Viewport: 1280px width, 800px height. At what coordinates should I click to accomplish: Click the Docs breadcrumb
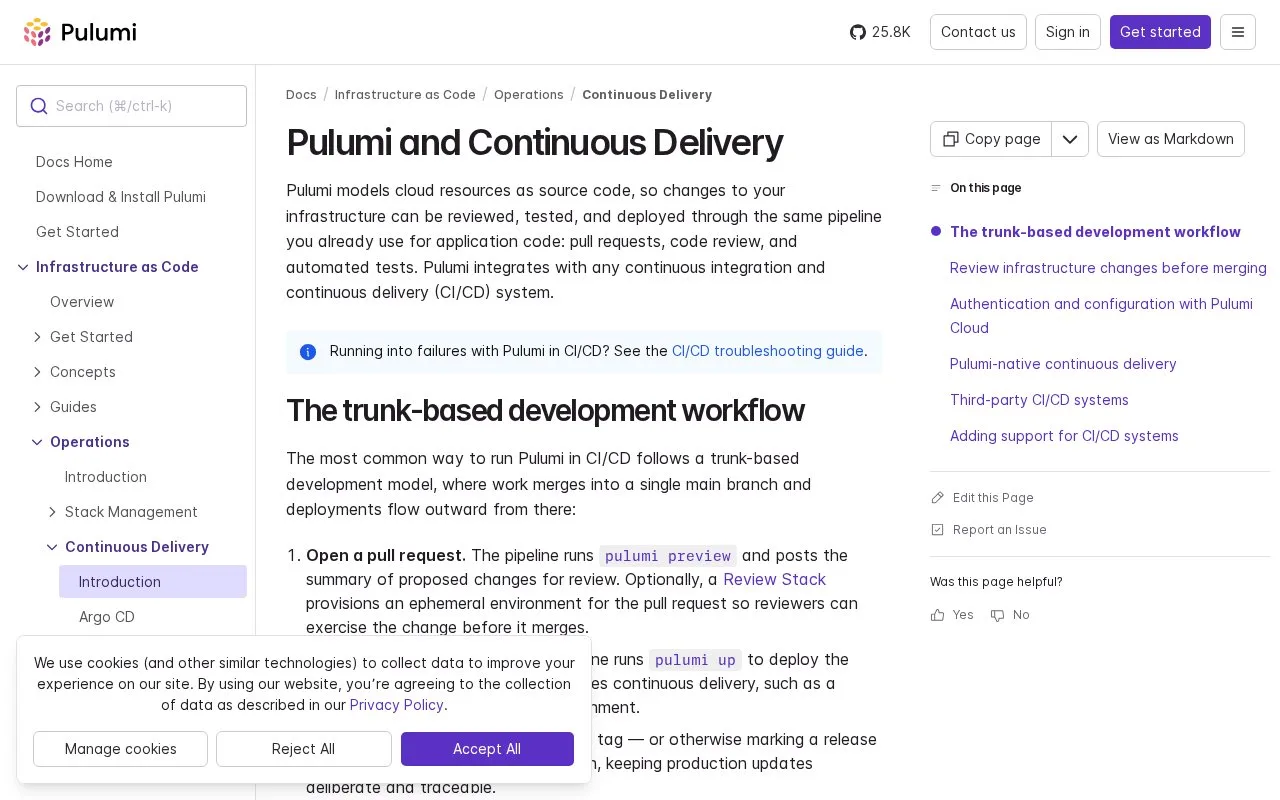(x=301, y=95)
